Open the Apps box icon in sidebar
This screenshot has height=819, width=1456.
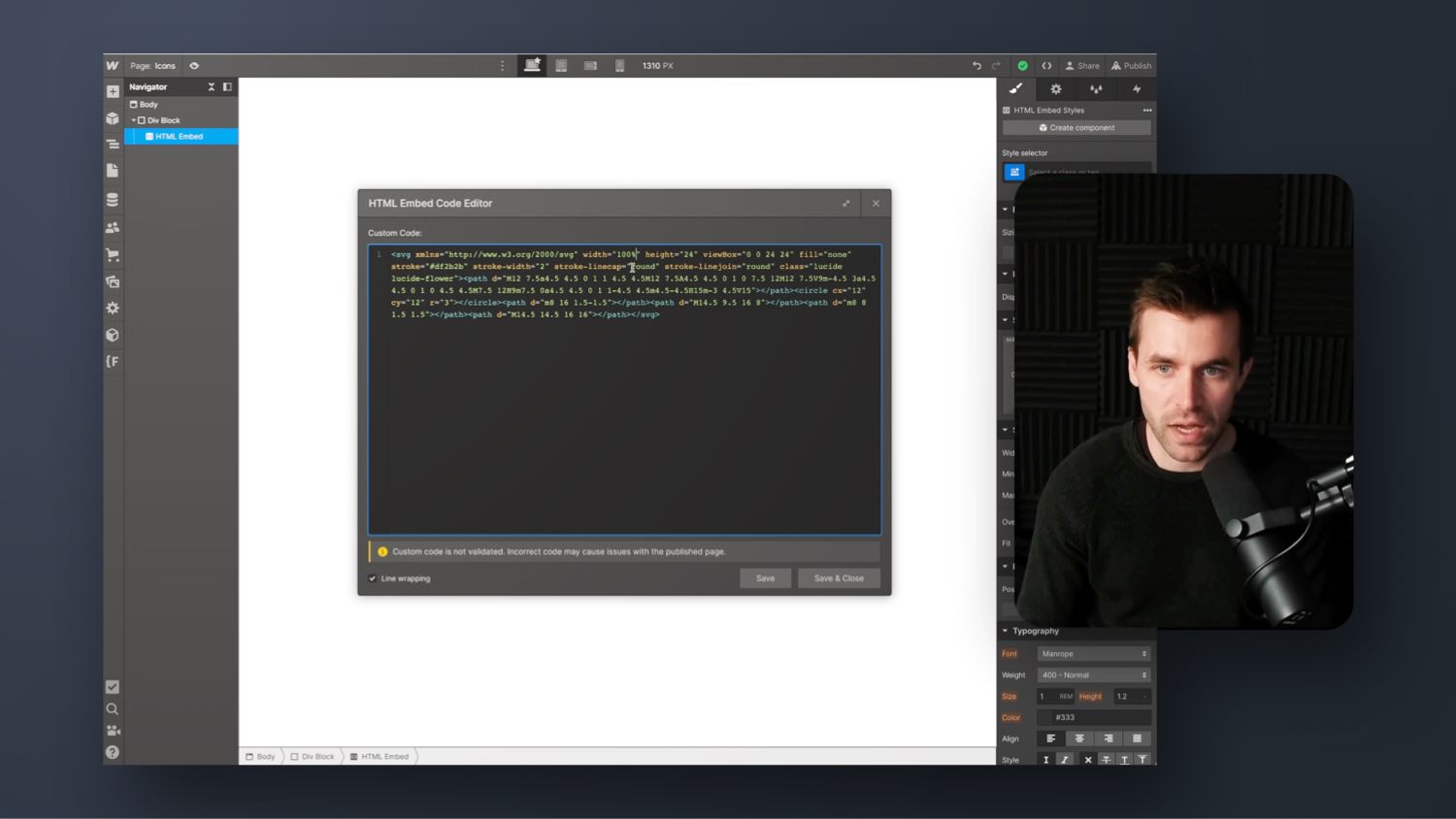click(x=113, y=335)
